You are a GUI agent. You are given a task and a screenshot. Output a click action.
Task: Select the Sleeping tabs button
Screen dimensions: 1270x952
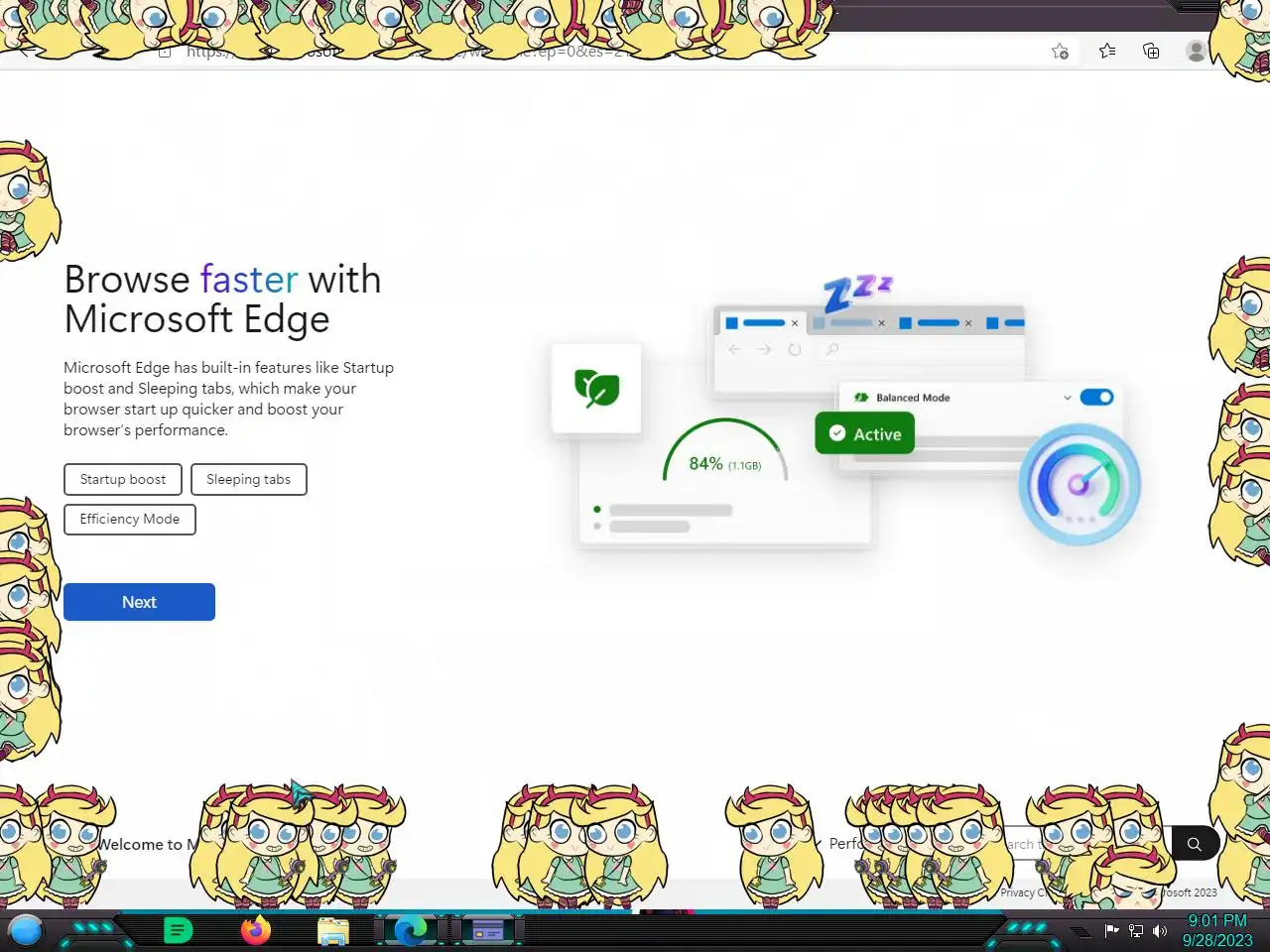click(249, 479)
